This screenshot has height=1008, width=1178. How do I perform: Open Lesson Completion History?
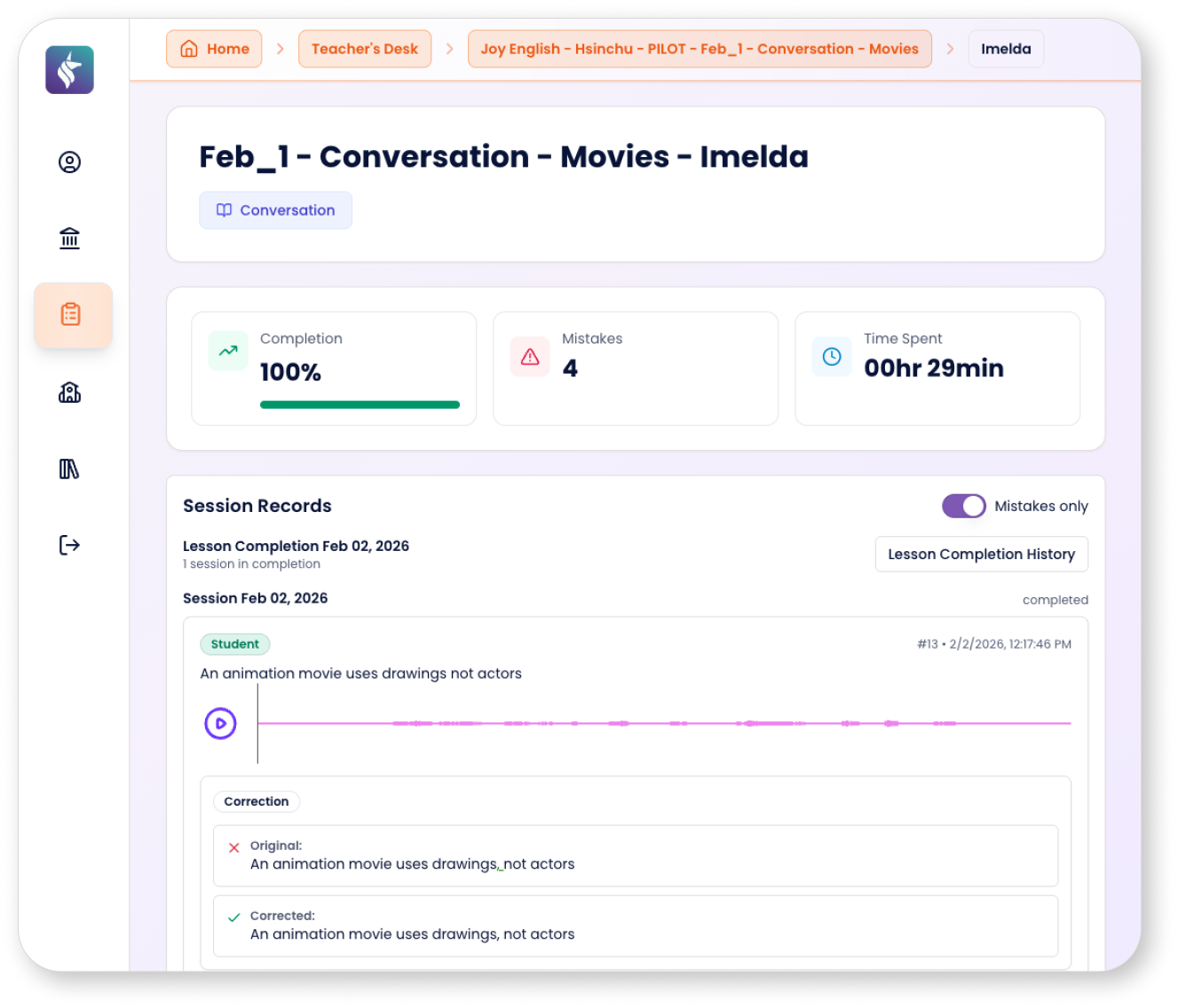coord(981,554)
